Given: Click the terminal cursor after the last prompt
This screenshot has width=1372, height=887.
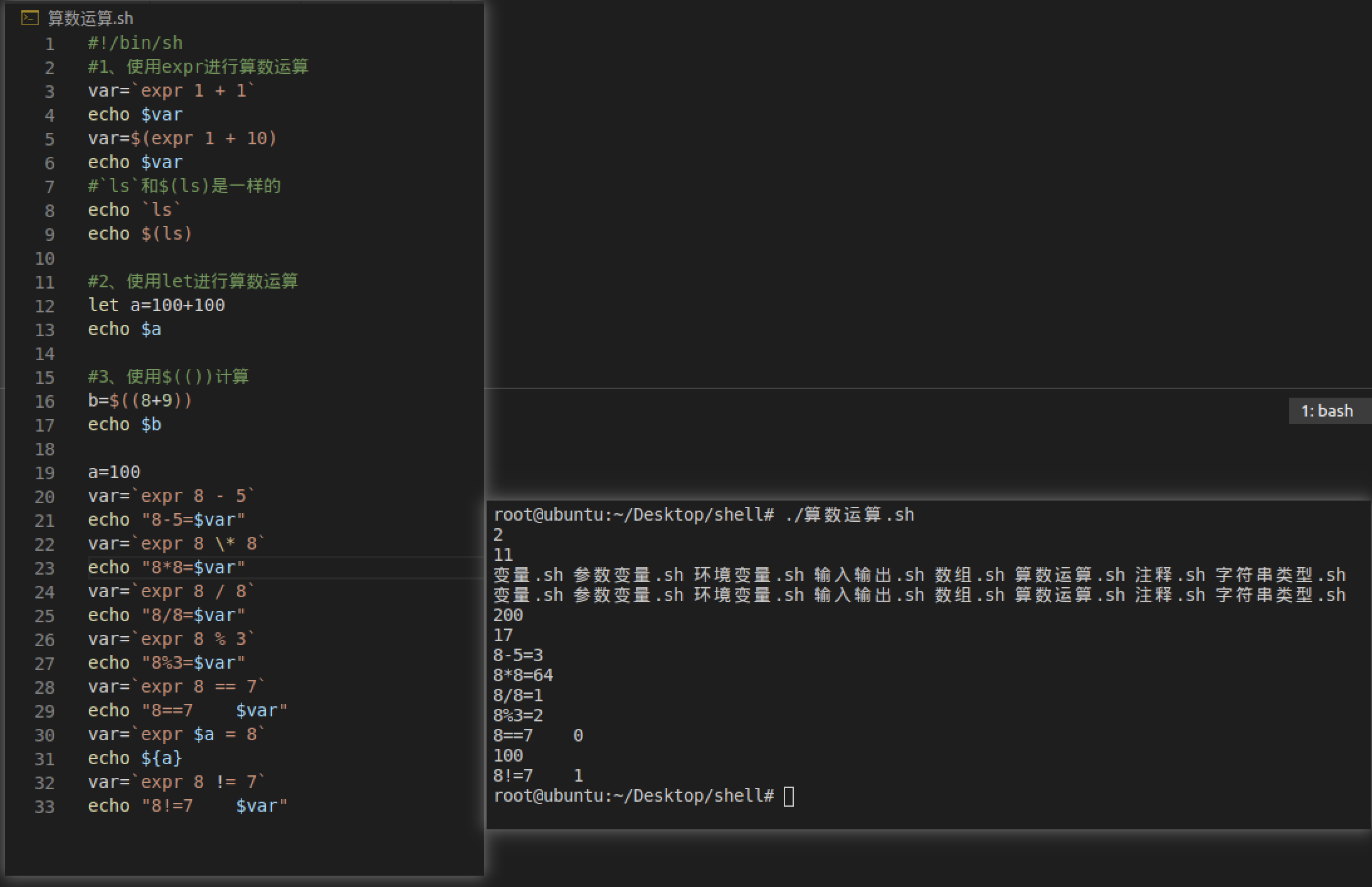Looking at the screenshot, I should pos(789,796).
